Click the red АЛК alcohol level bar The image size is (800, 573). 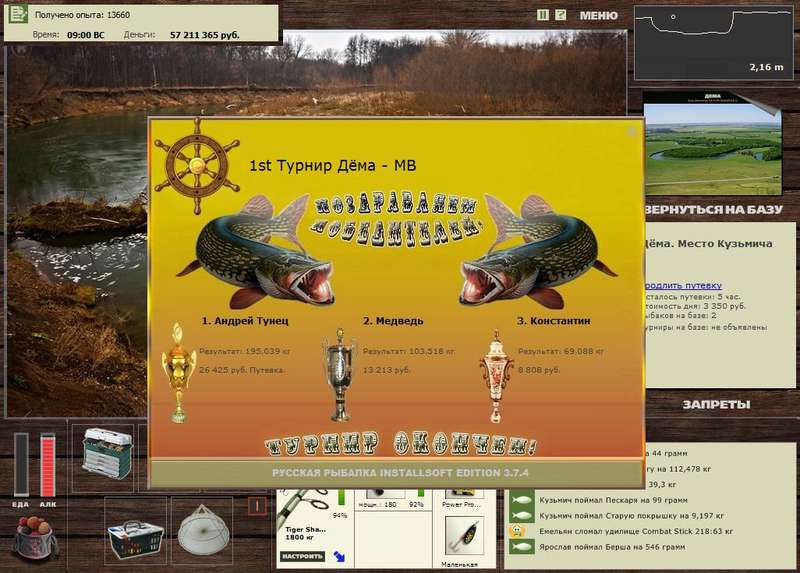pyautogui.click(x=47, y=464)
